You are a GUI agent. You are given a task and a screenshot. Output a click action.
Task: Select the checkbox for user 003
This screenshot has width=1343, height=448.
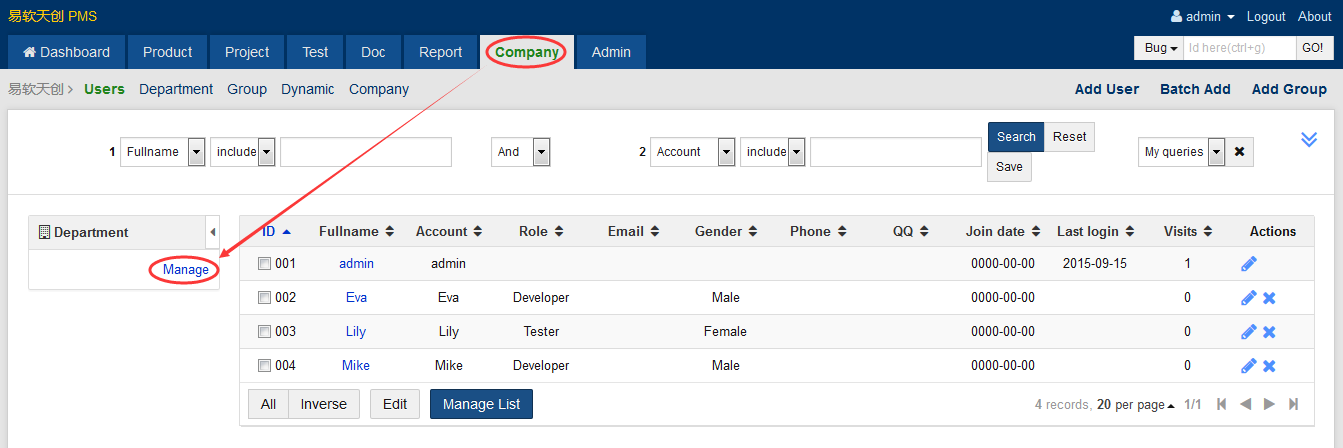click(x=264, y=332)
